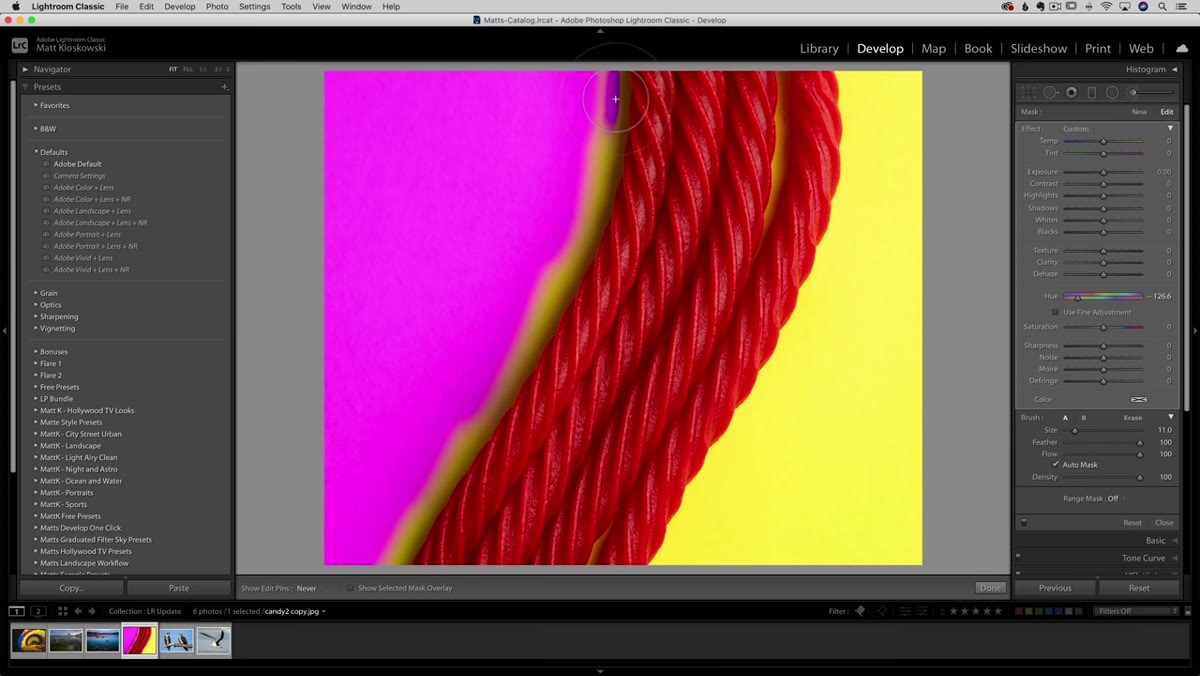Image resolution: width=1200 pixels, height=676 pixels.
Task: Uncheck the Auto Mask checkbox
Action: pos(1055,465)
